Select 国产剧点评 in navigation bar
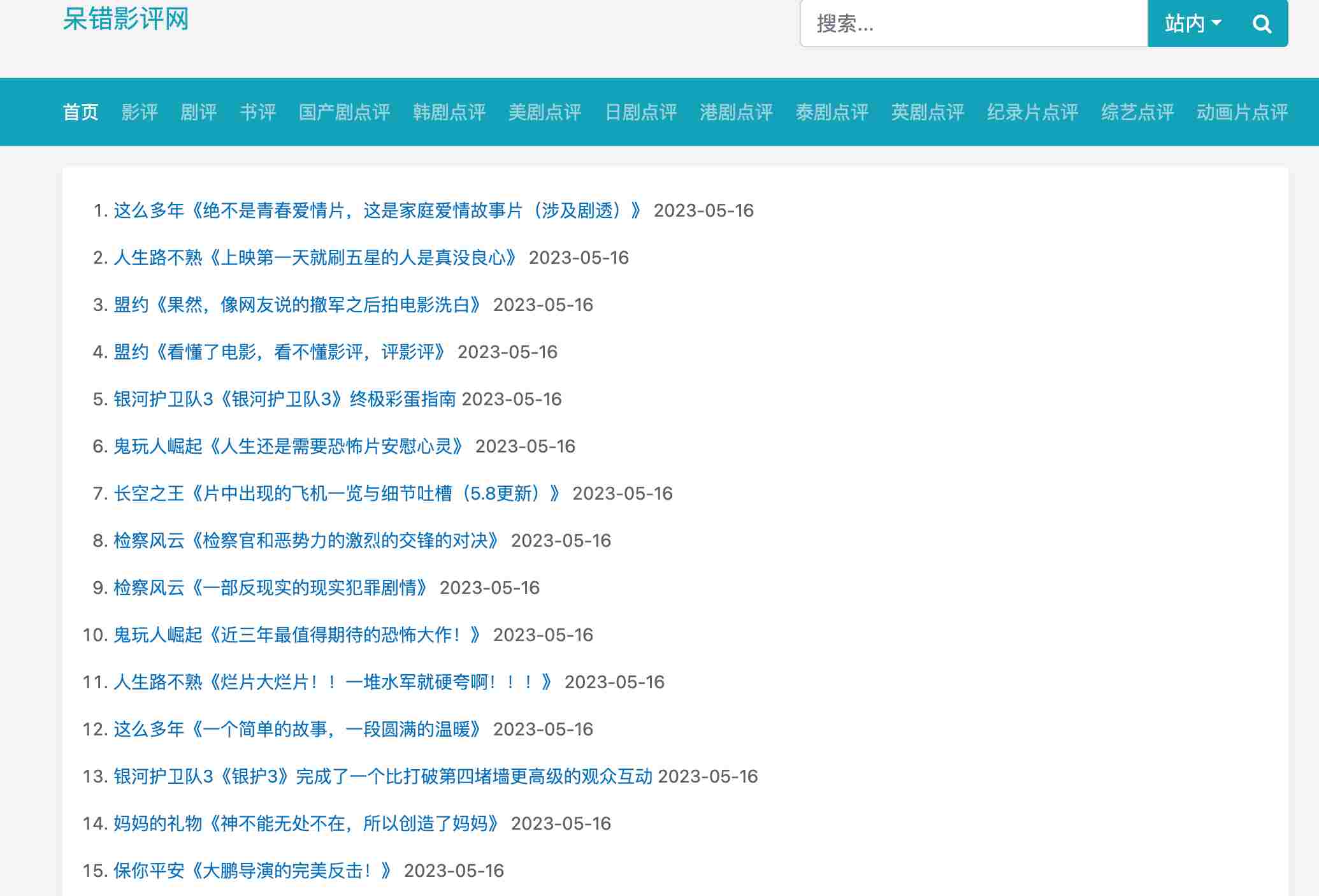 click(344, 112)
